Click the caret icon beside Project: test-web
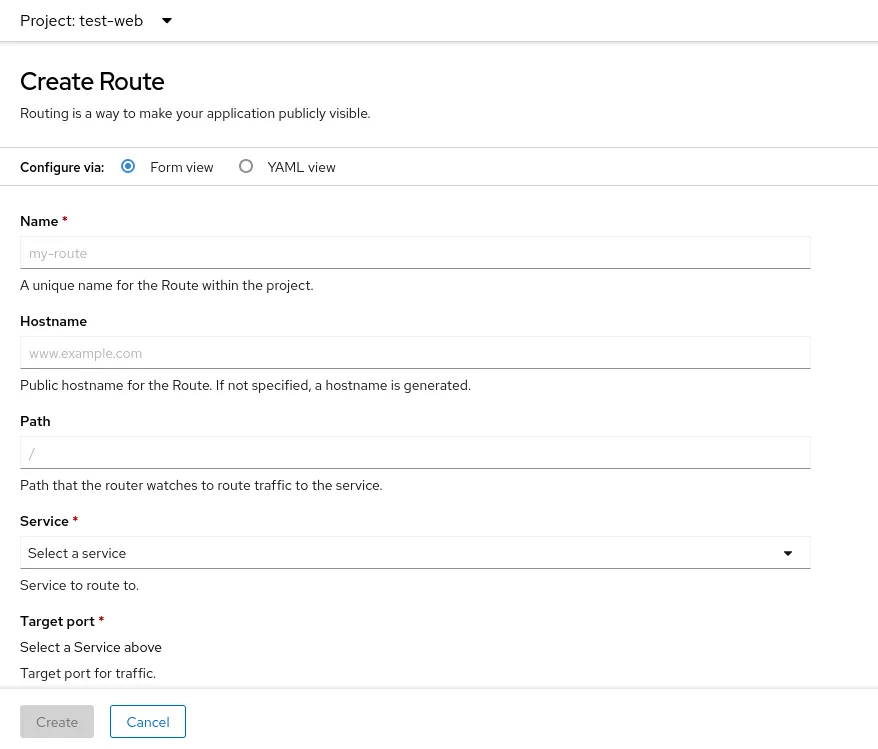Screen dimensions: 878x749 [167, 21]
